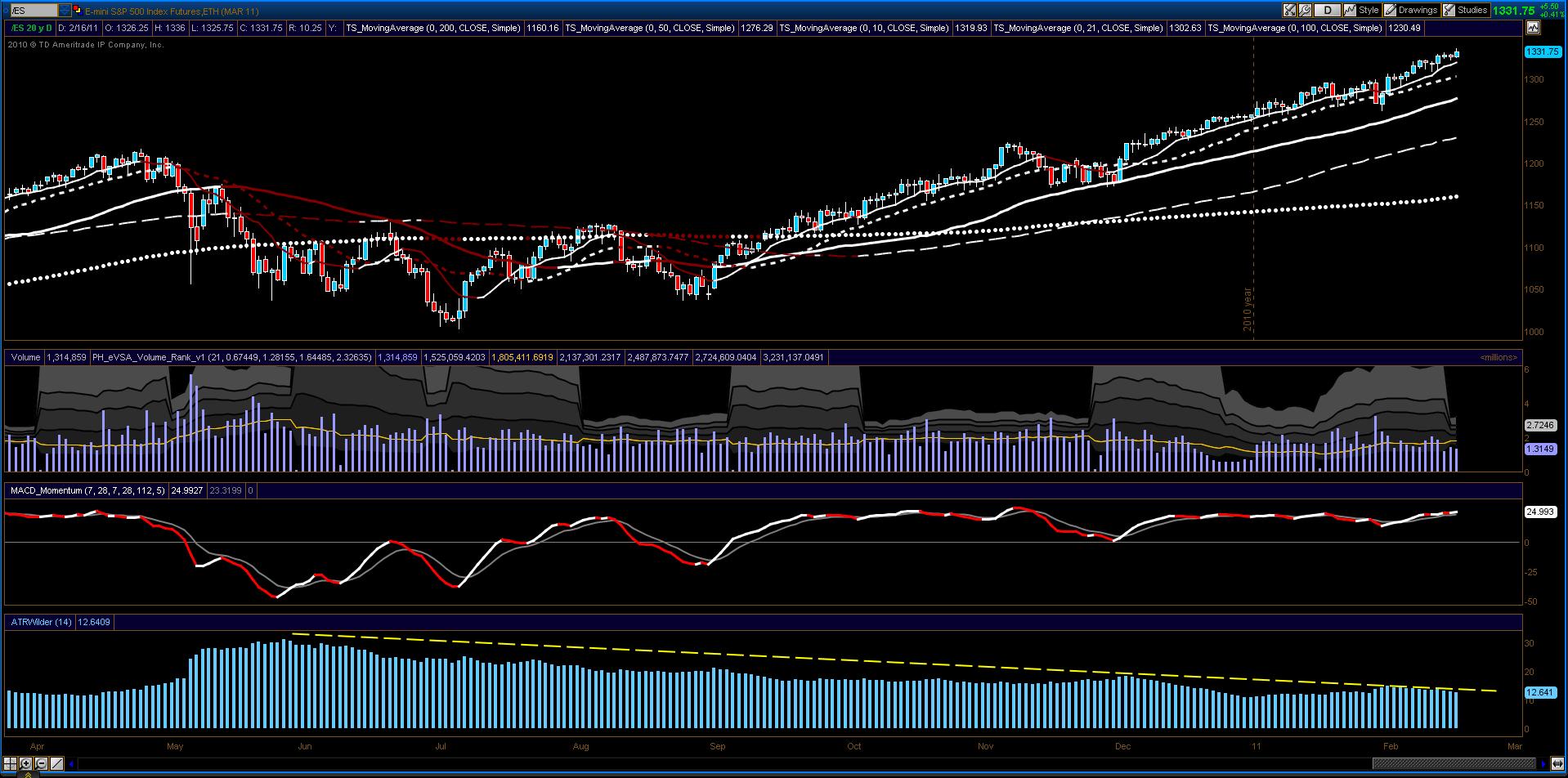Image resolution: width=1568 pixels, height=778 pixels.
Task: Click the 1276.29 moving average value
Action: (x=757, y=28)
